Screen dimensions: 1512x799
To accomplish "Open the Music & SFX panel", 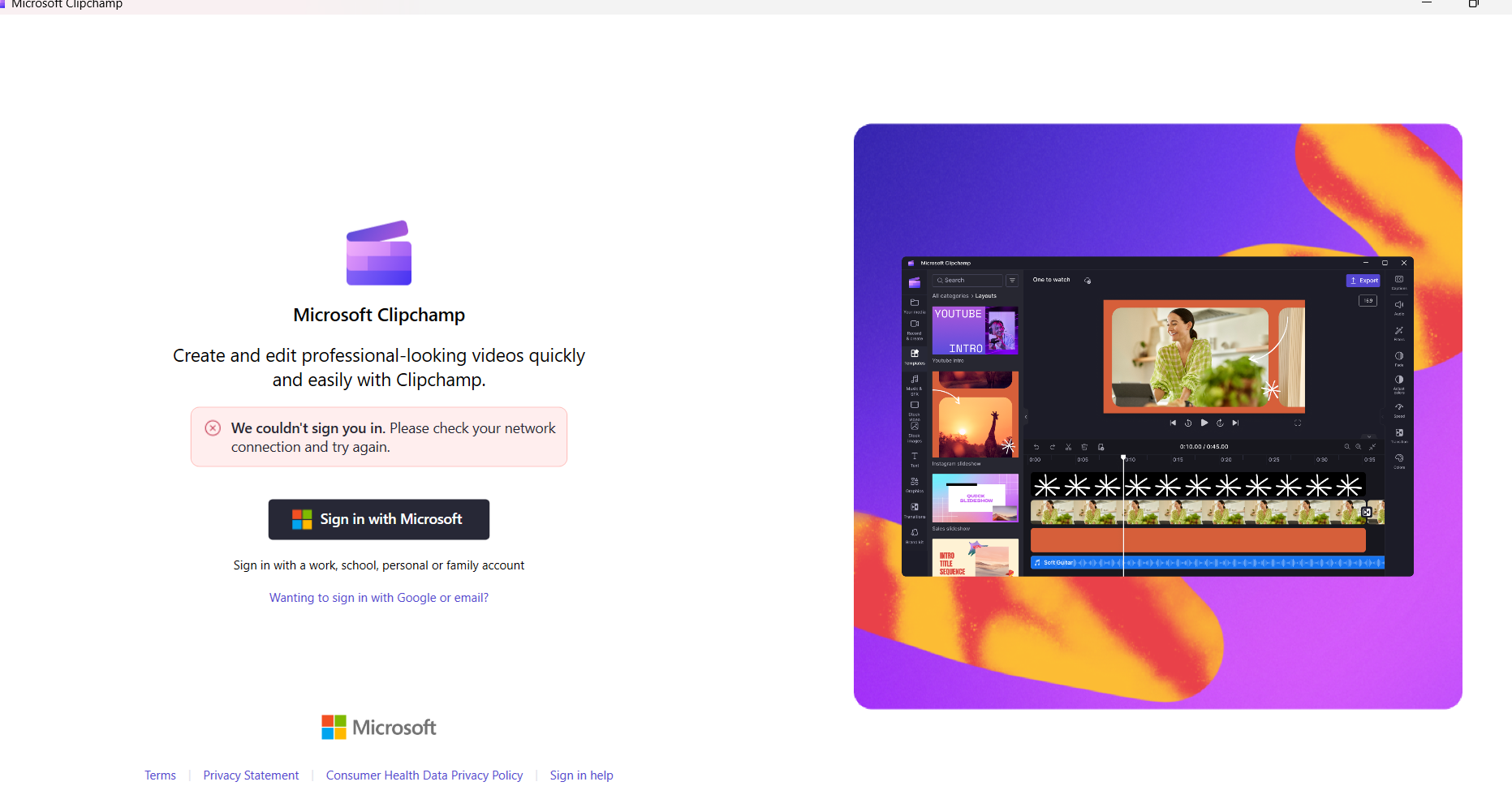I will pos(914,380).
